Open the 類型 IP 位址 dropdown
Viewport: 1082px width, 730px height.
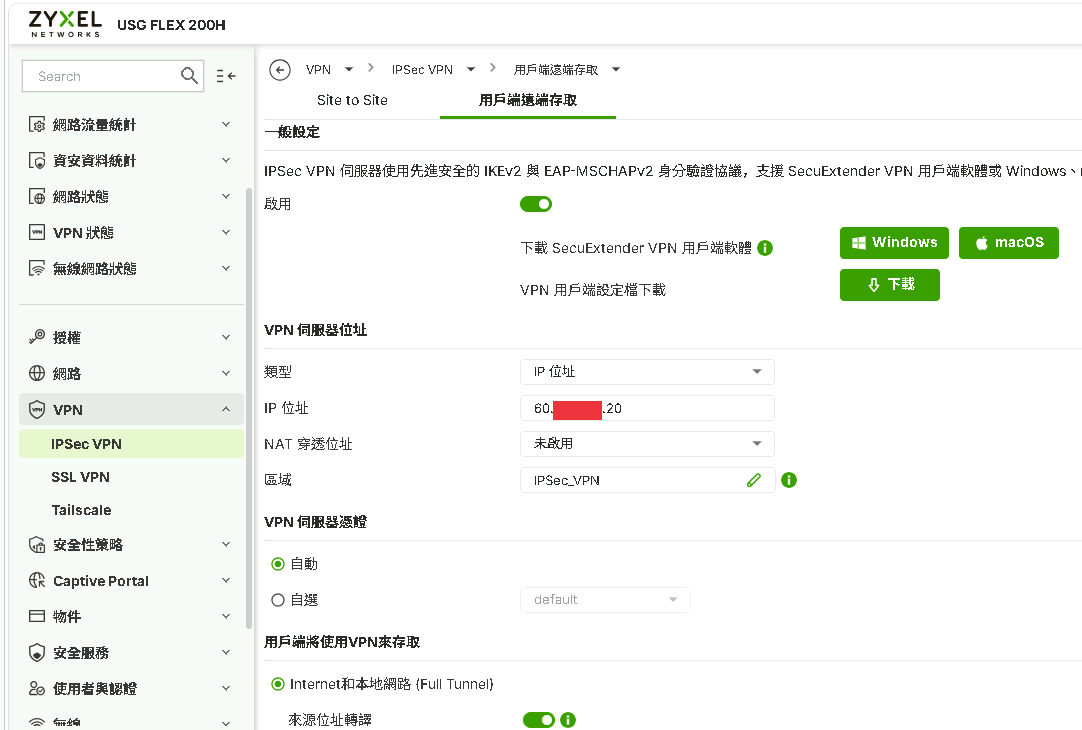647,372
